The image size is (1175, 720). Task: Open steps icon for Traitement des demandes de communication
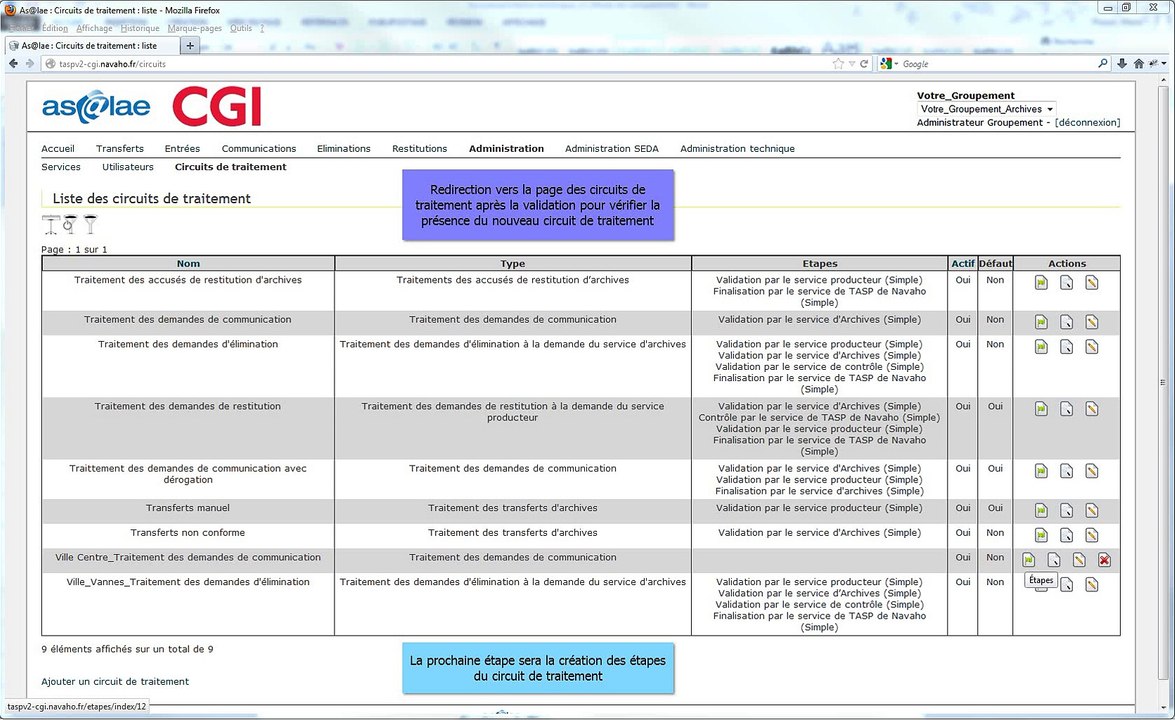[1041, 322]
